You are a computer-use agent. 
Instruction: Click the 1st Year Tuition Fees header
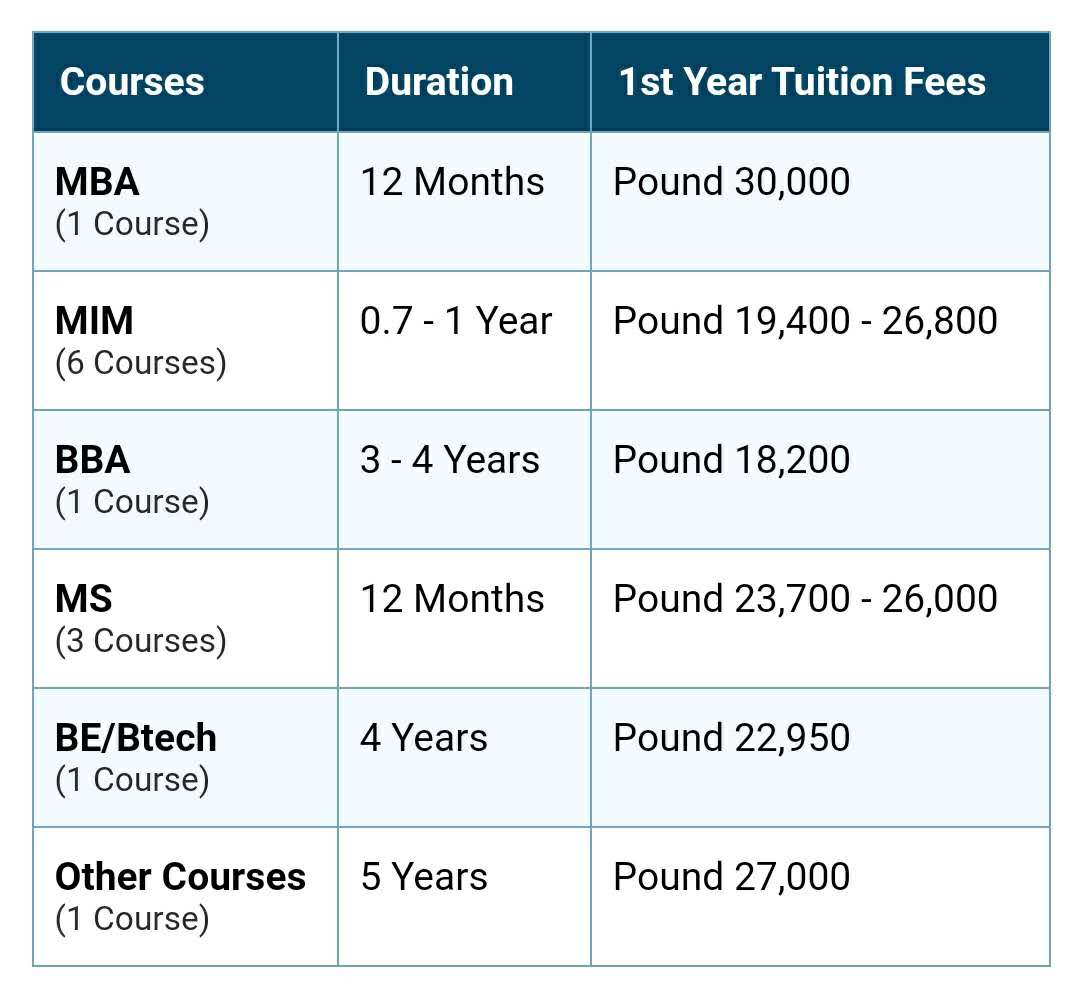(x=802, y=82)
